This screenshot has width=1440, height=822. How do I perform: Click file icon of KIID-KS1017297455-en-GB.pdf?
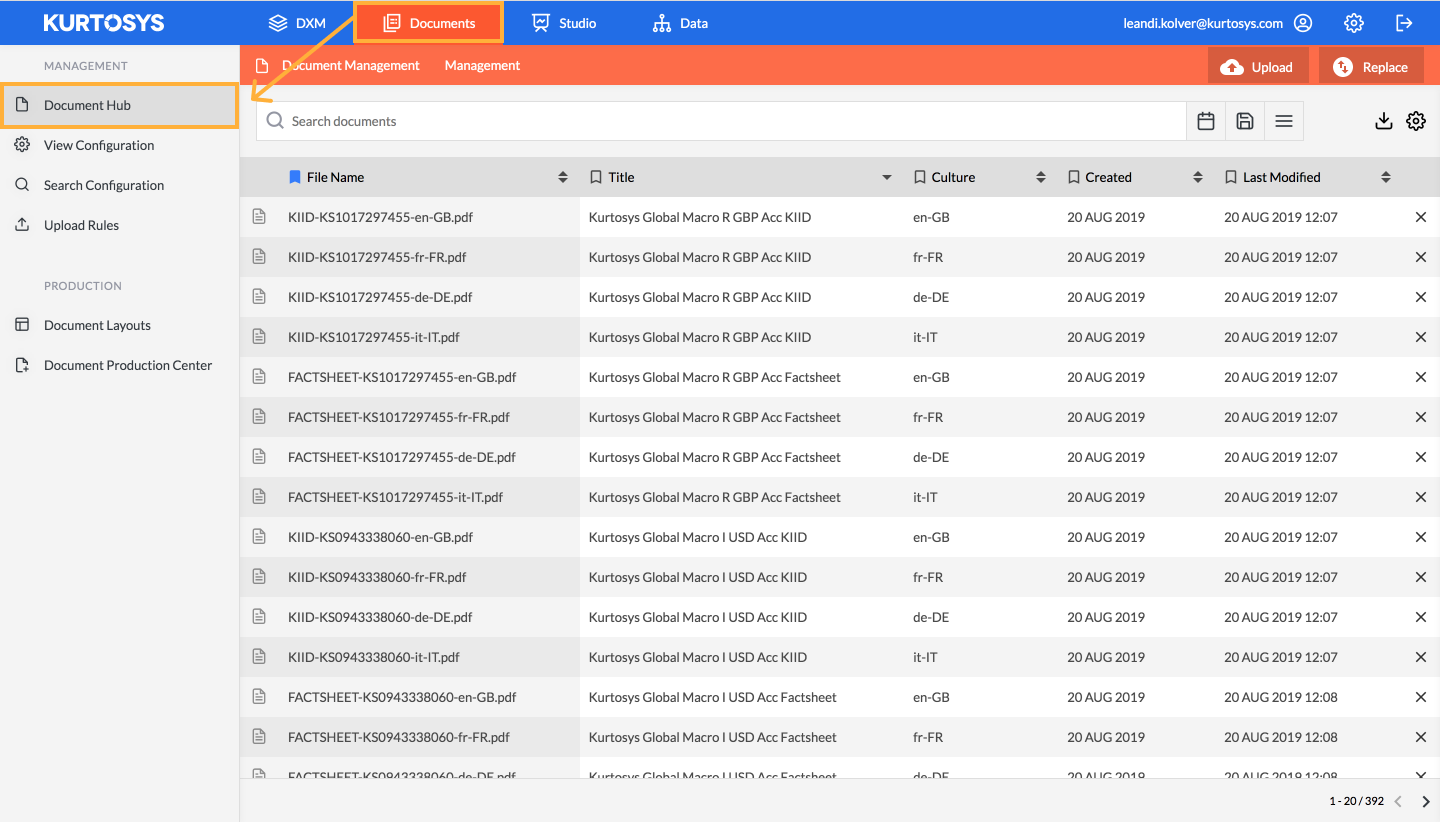click(259, 216)
